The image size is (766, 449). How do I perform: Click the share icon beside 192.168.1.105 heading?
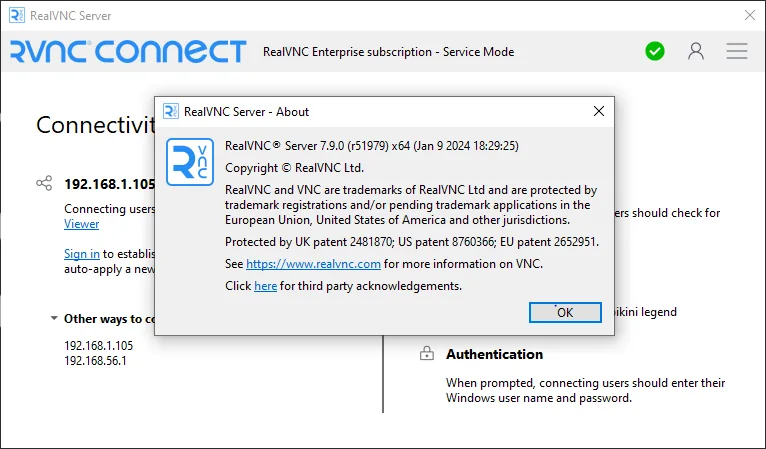tap(44, 183)
